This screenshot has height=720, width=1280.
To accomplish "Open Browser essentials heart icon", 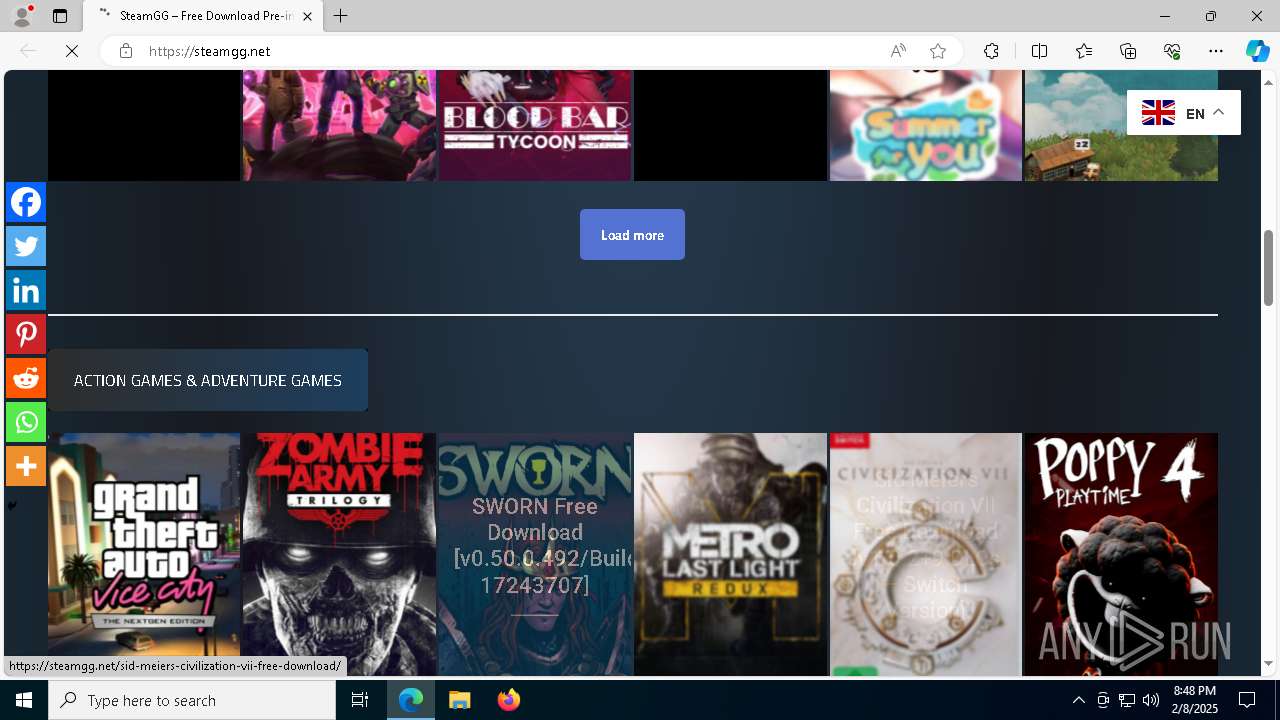I will coord(1172,51).
